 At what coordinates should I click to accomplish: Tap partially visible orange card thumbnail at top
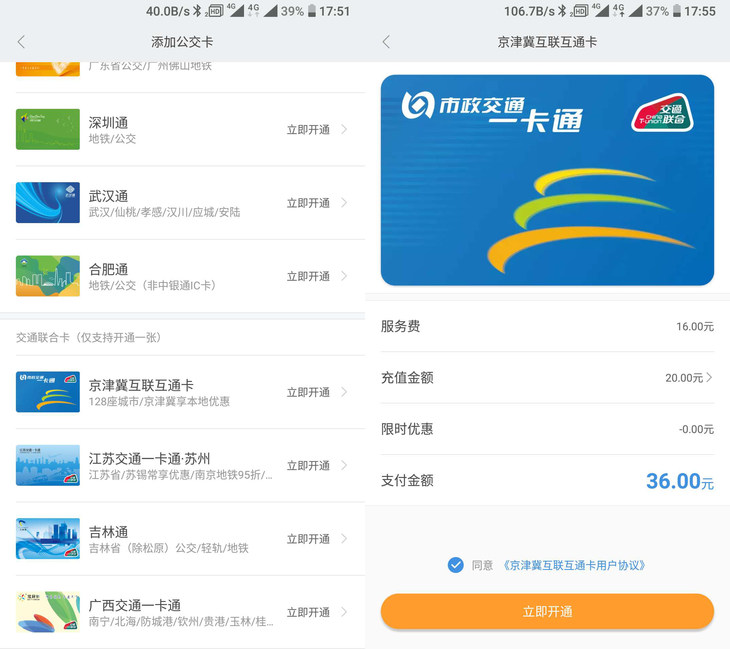pyautogui.click(x=48, y=69)
